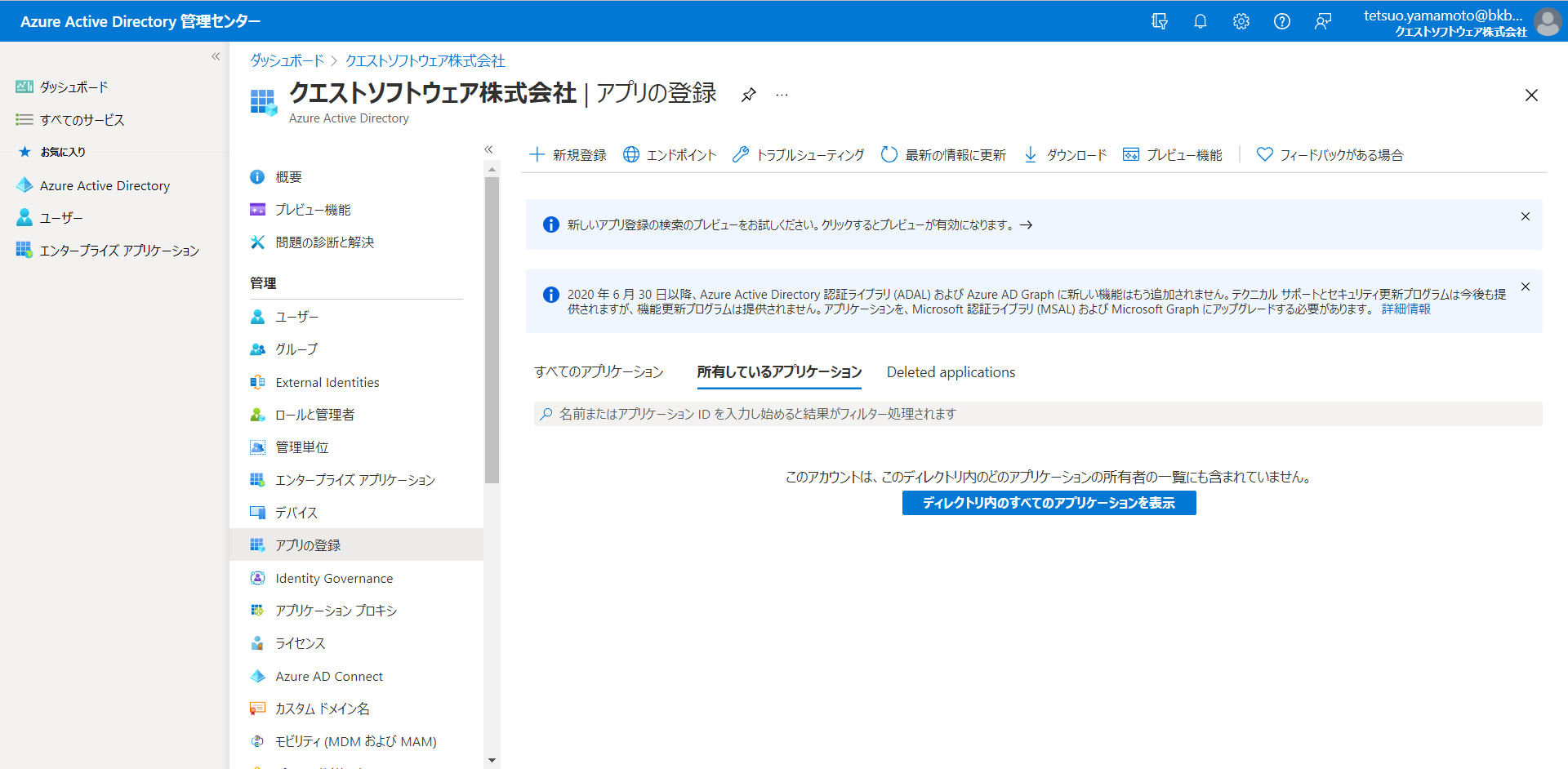Dismiss the ADAL deprecation notice banner
Image resolution: width=1568 pixels, height=769 pixels.
coord(1525,287)
